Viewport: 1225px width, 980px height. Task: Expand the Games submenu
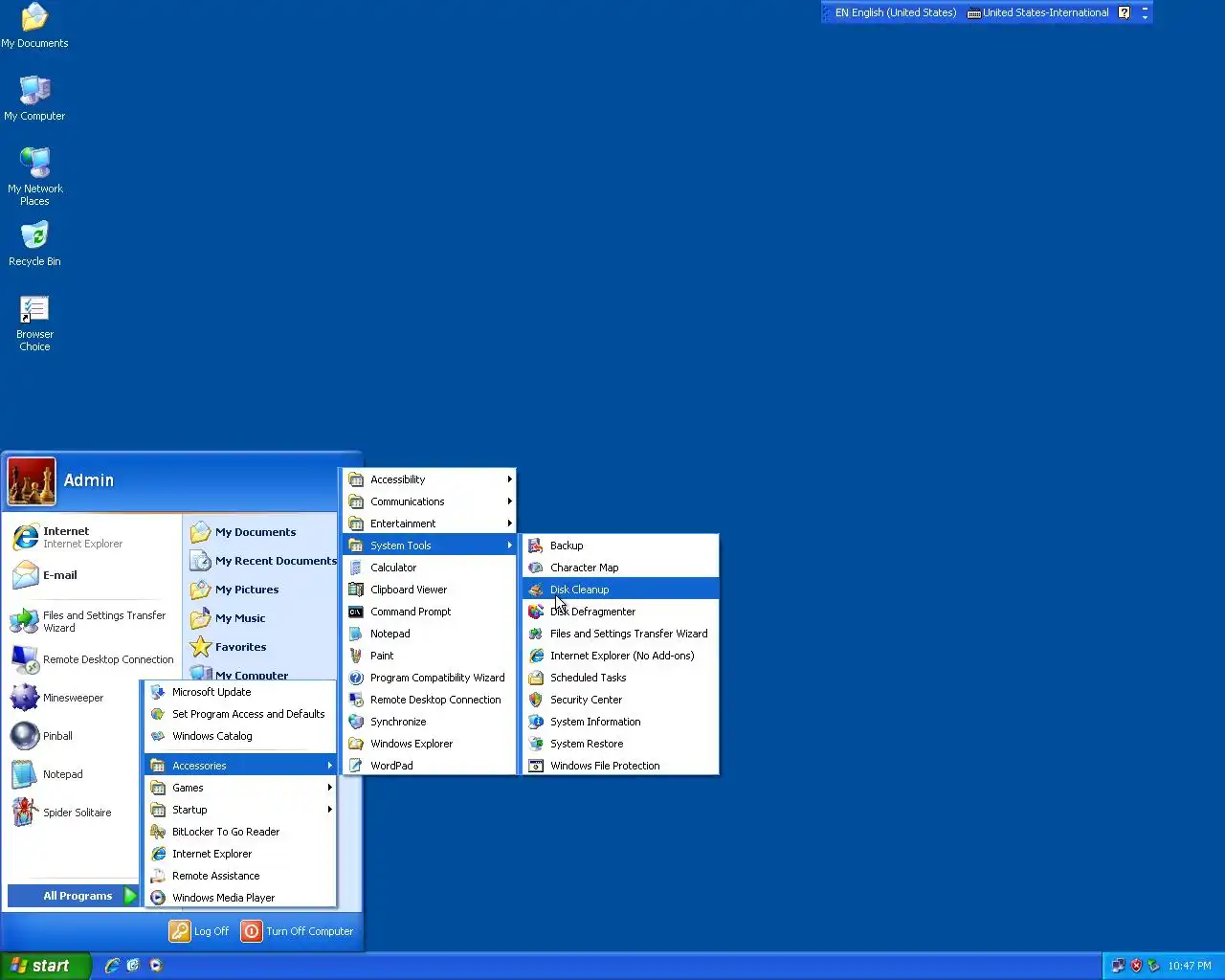point(241,788)
